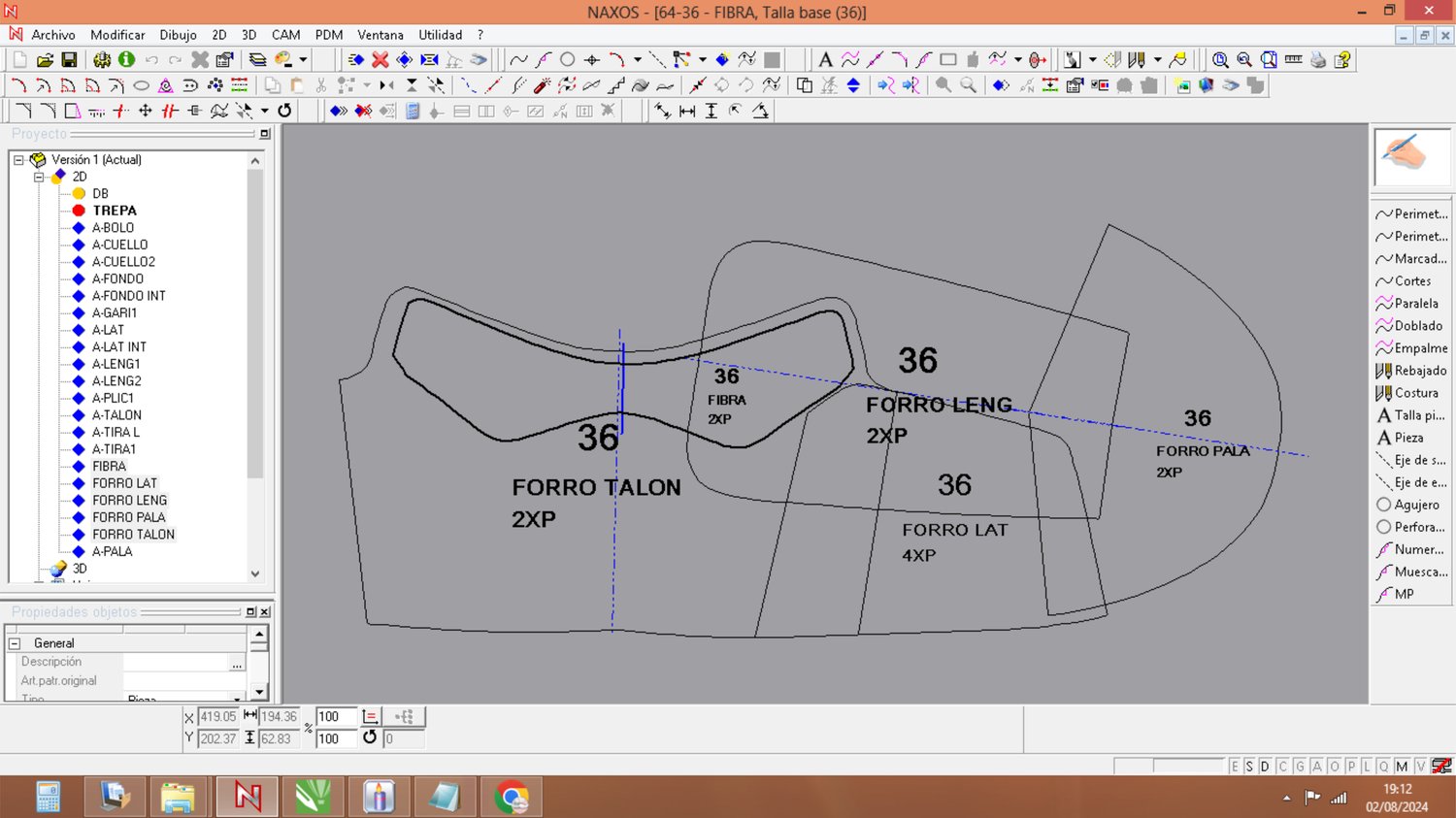Viewport: 1456px width, 818px height.
Task: Click the pencil hand sketch thumbnail
Action: pyautogui.click(x=1411, y=156)
